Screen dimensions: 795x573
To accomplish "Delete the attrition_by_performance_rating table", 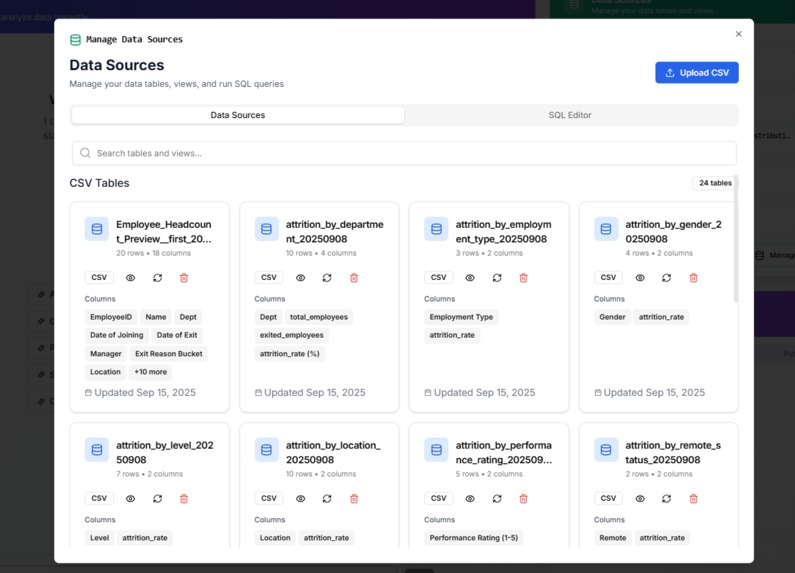I will point(523,498).
